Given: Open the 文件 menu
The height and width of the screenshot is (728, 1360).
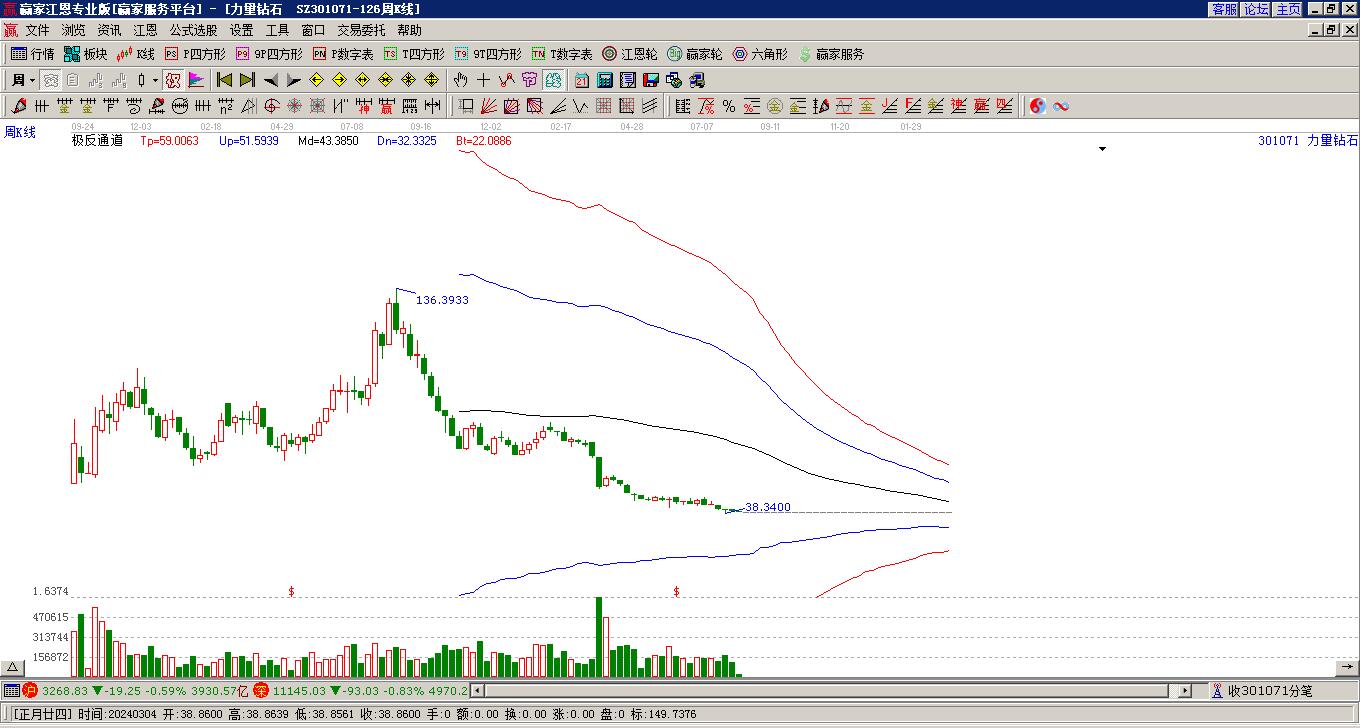Looking at the screenshot, I should (x=37, y=31).
